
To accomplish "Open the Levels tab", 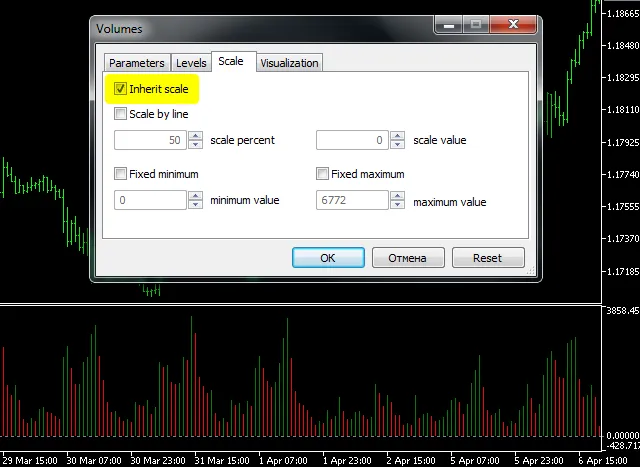I will [191, 63].
